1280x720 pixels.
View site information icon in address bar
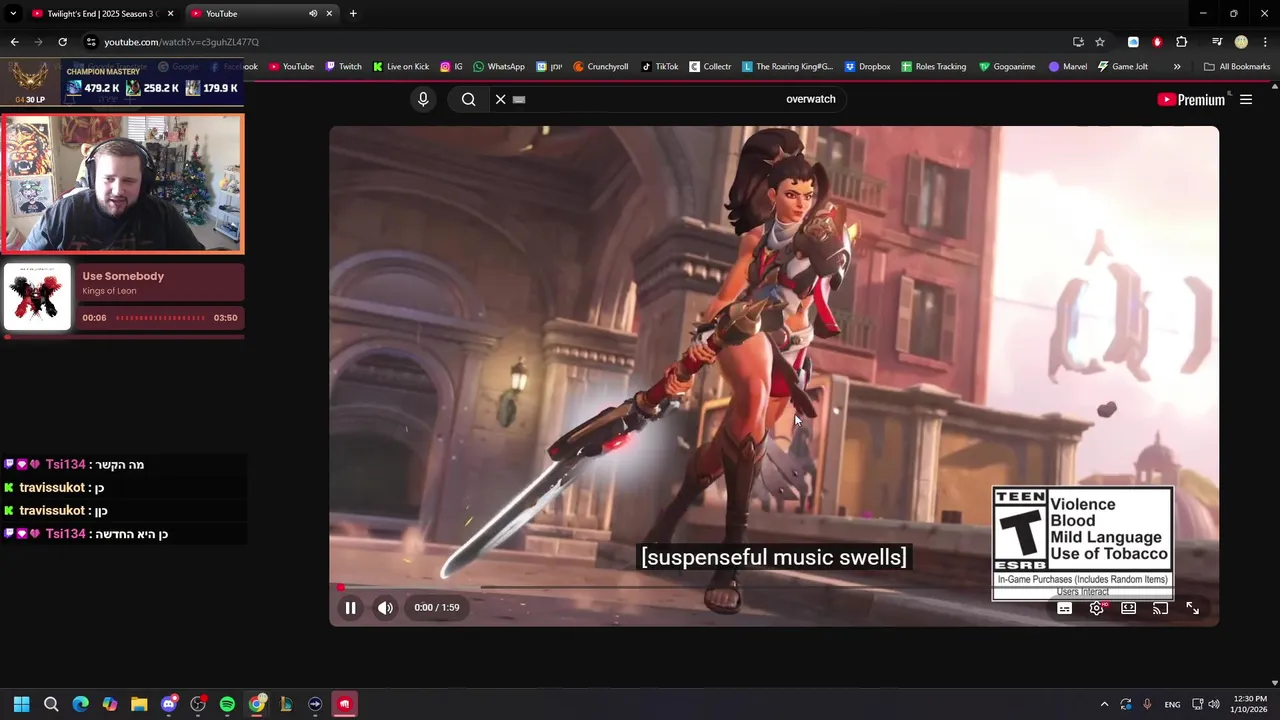click(x=91, y=42)
